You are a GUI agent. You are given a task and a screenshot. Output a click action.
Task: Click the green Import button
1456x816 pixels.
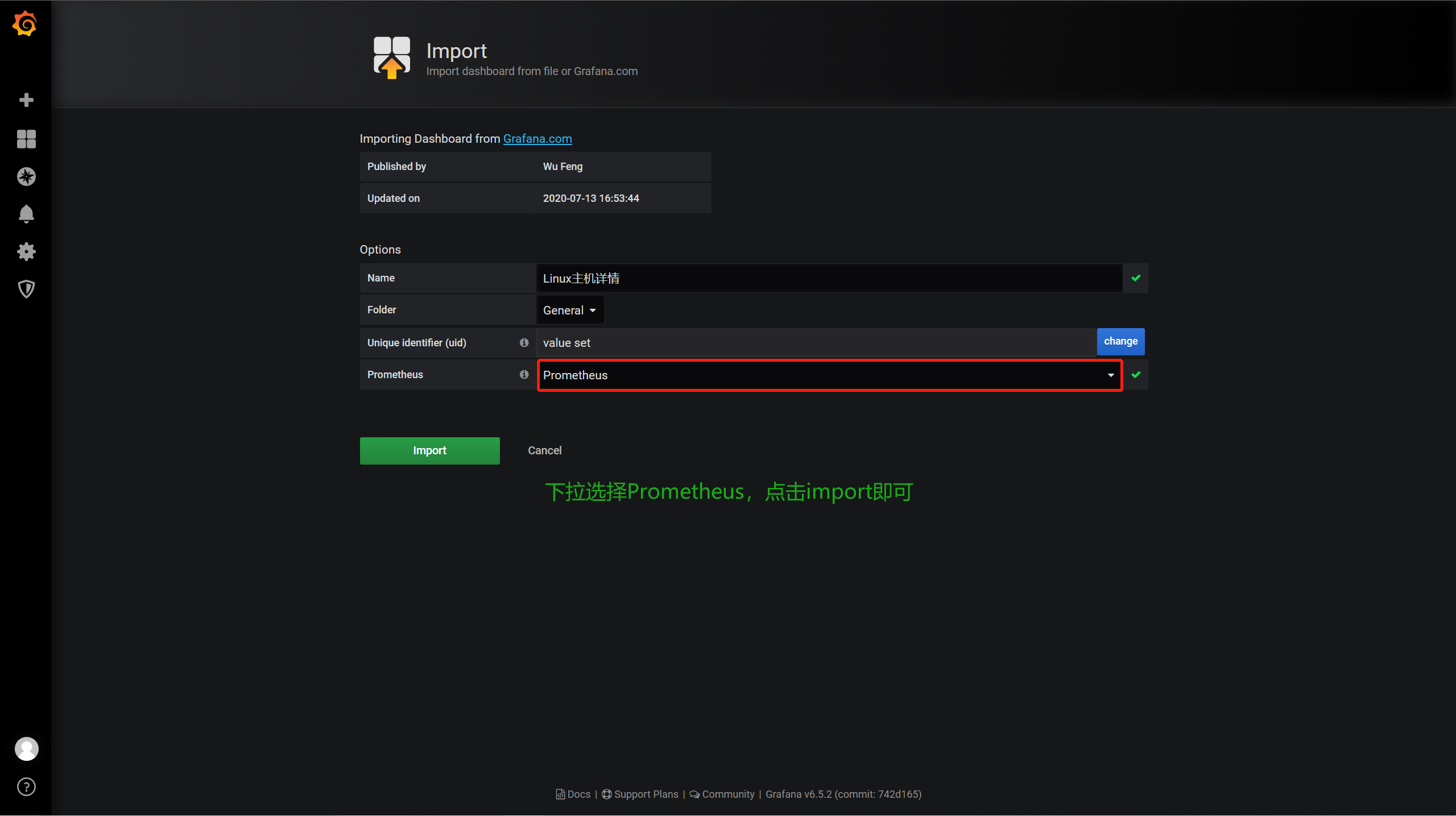(x=429, y=450)
